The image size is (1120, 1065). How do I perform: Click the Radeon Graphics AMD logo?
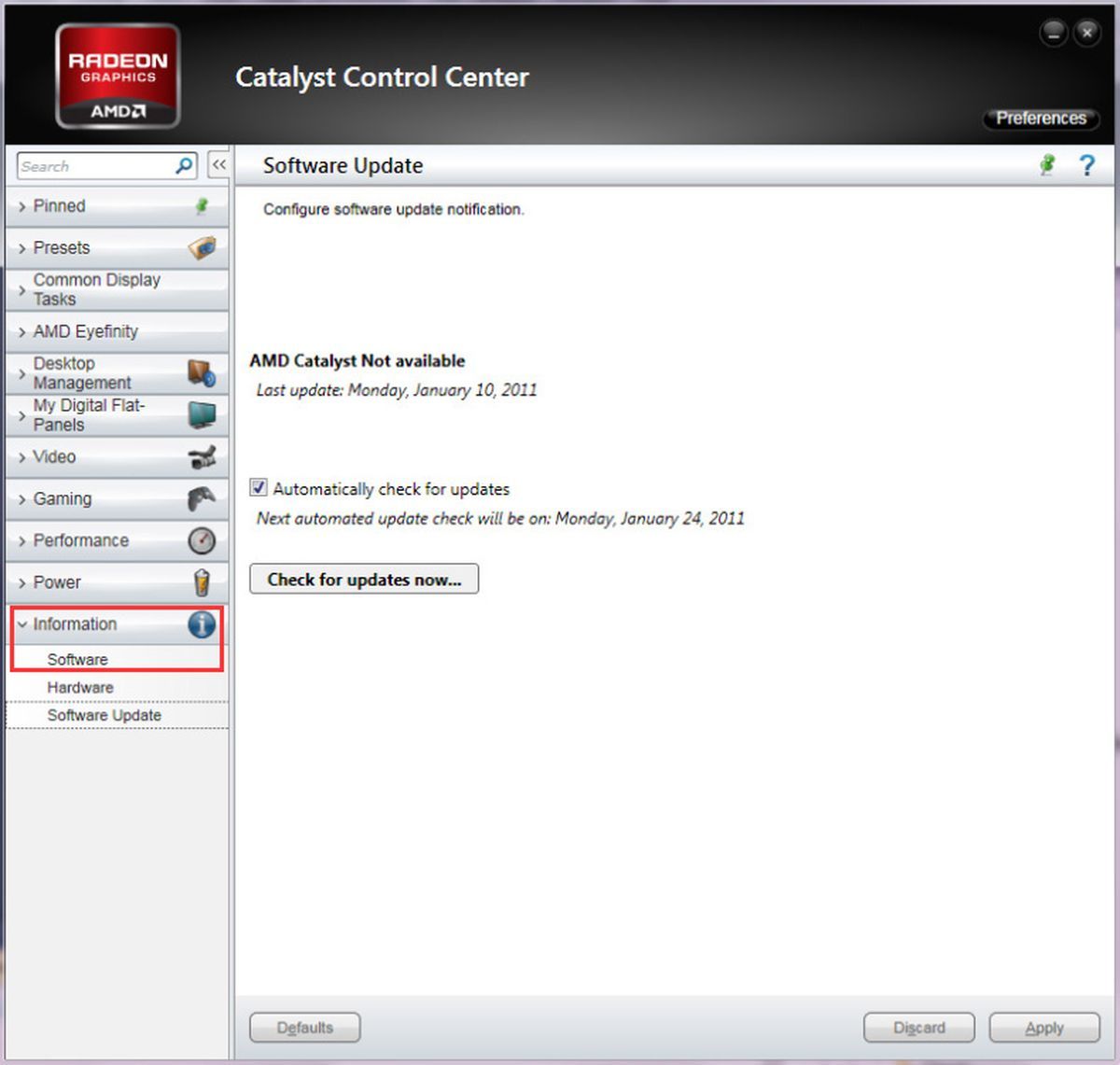click(118, 77)
